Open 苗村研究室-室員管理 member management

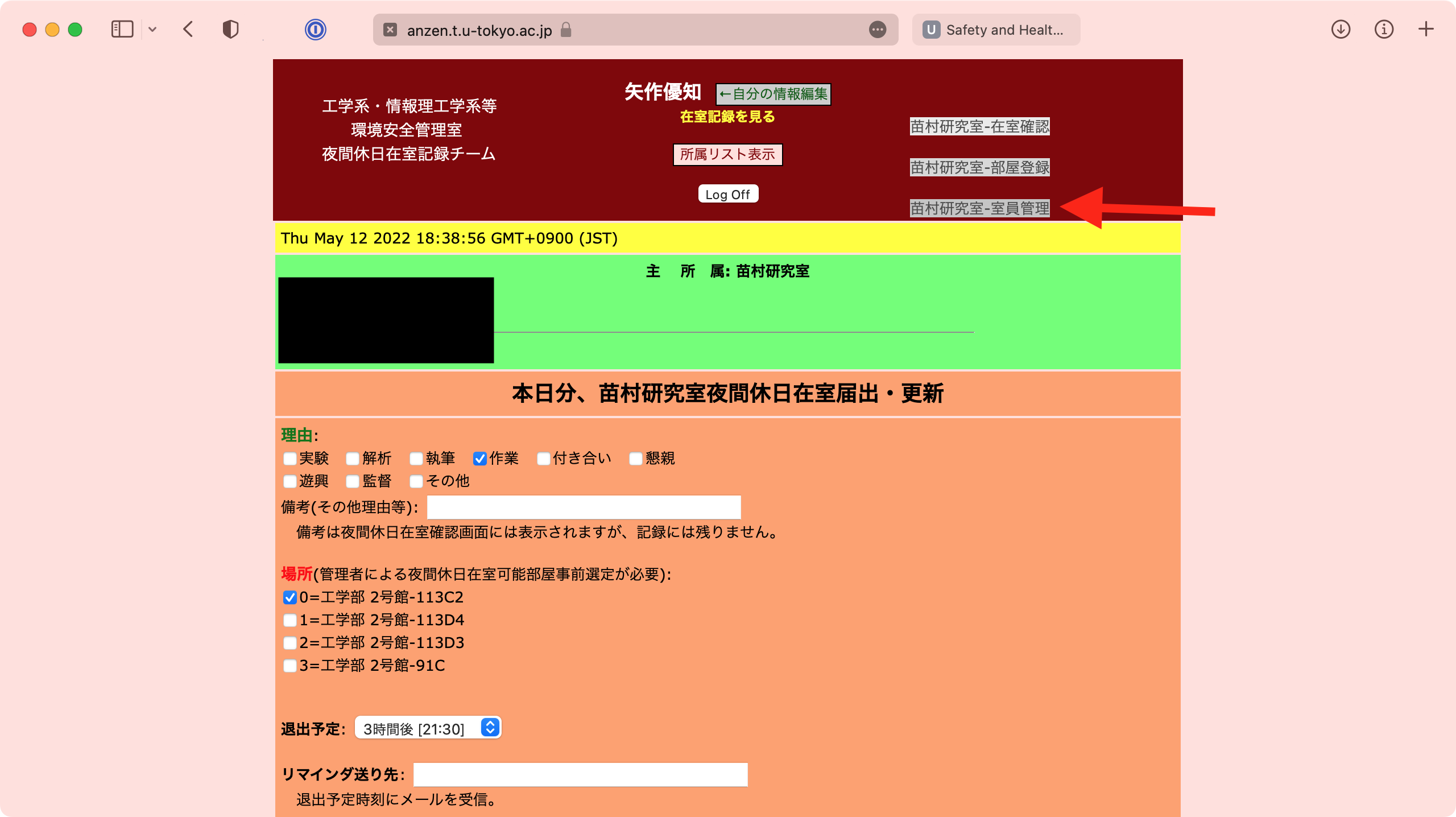pos(979,208)
